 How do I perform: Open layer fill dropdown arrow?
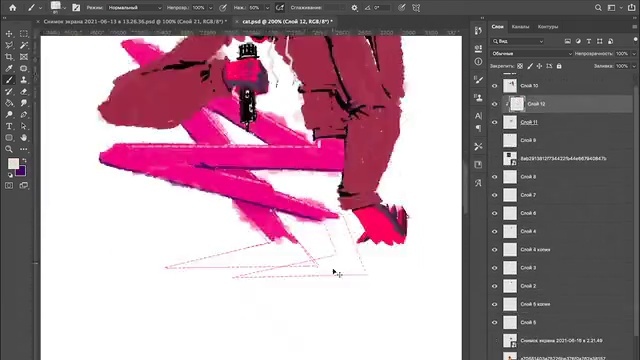point(634,66)
